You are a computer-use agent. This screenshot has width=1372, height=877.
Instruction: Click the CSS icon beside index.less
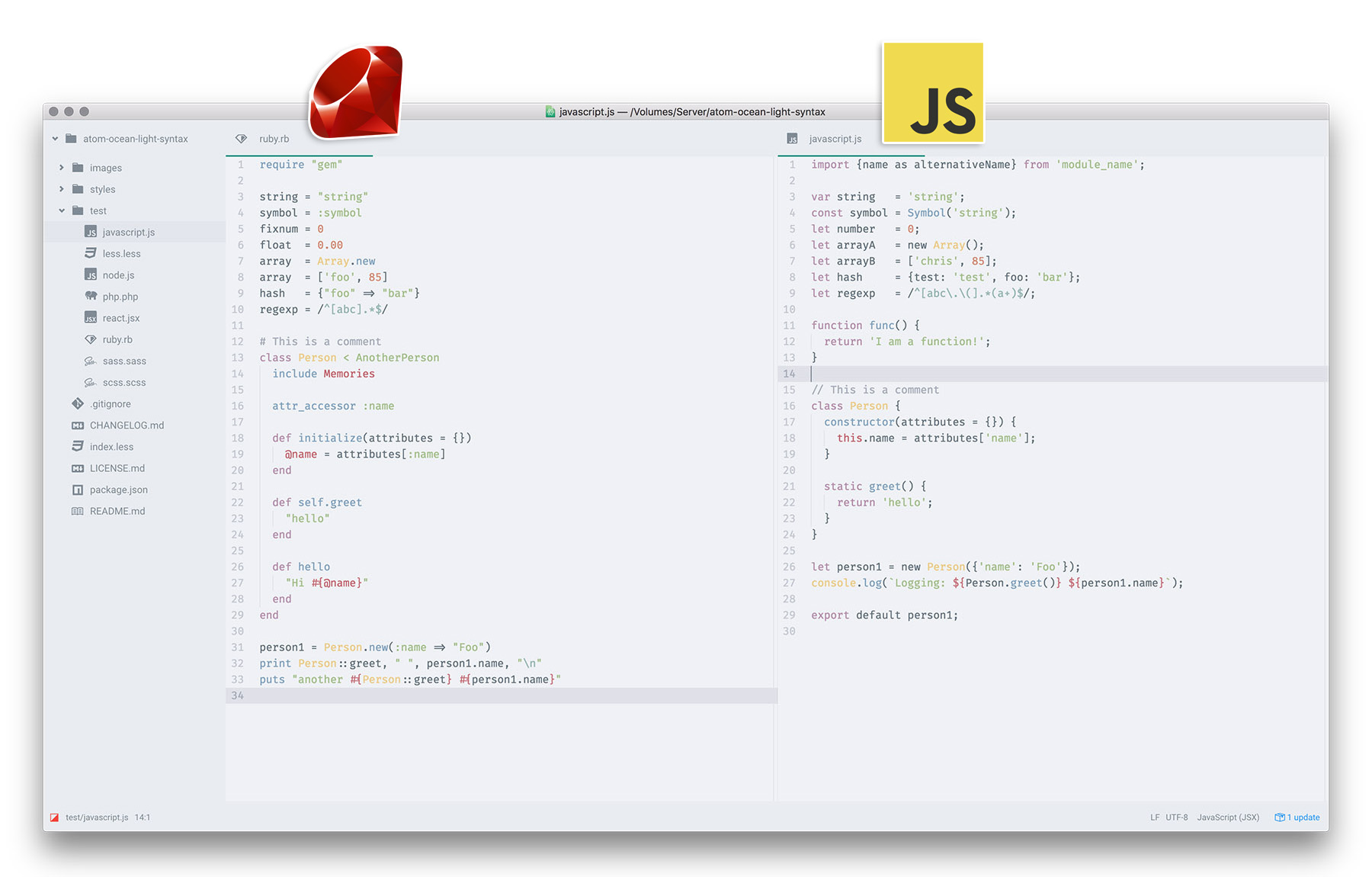point(78,446)
